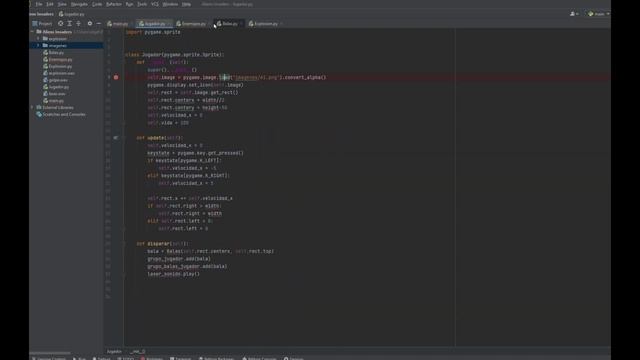Screen dimensions: 640x360
Task: Select explosion.wav in project tree
Action: click(59, 73)
